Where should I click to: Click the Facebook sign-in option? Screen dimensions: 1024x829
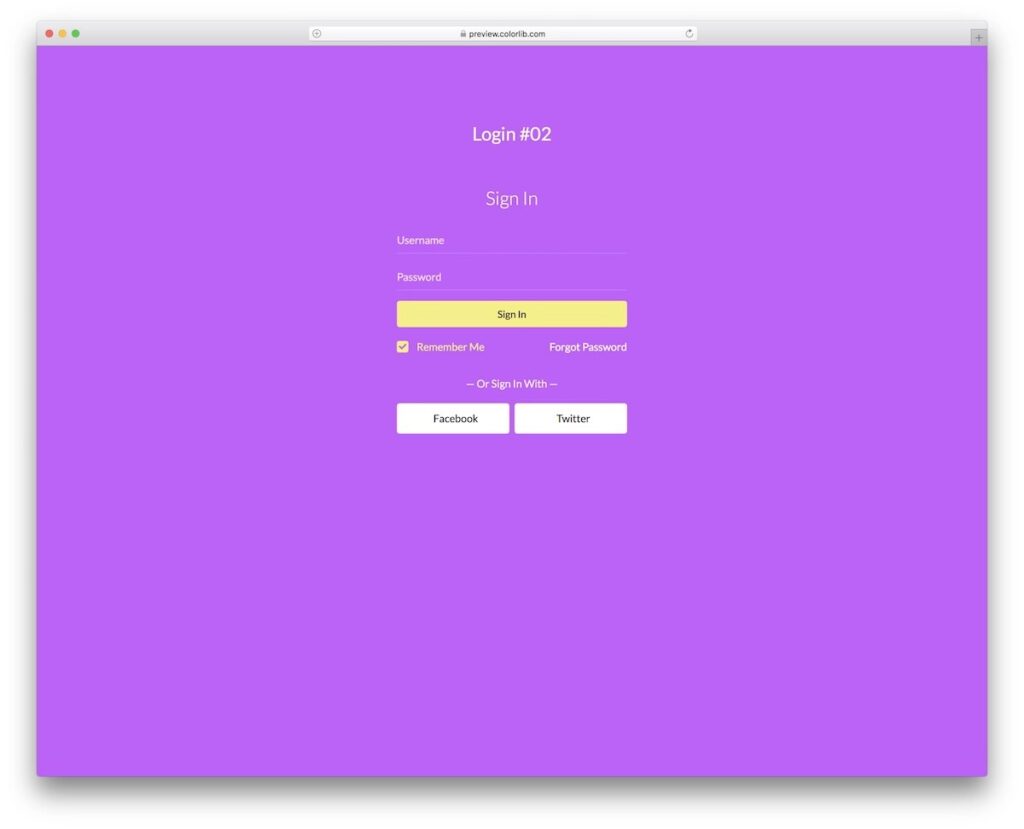click(x=452, y=418)
